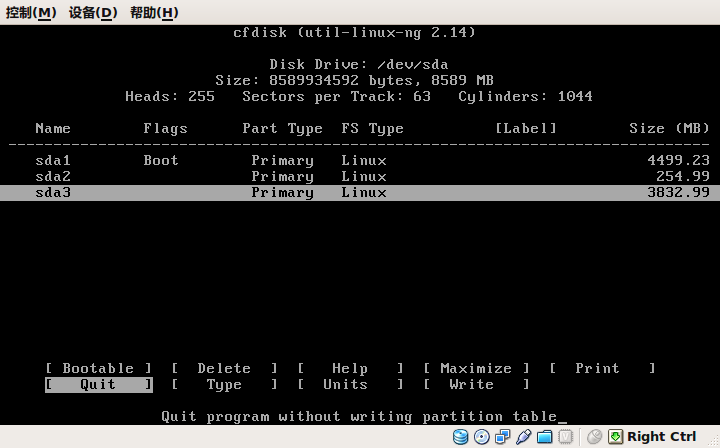Click the FS Type column header

pos(372,128)
